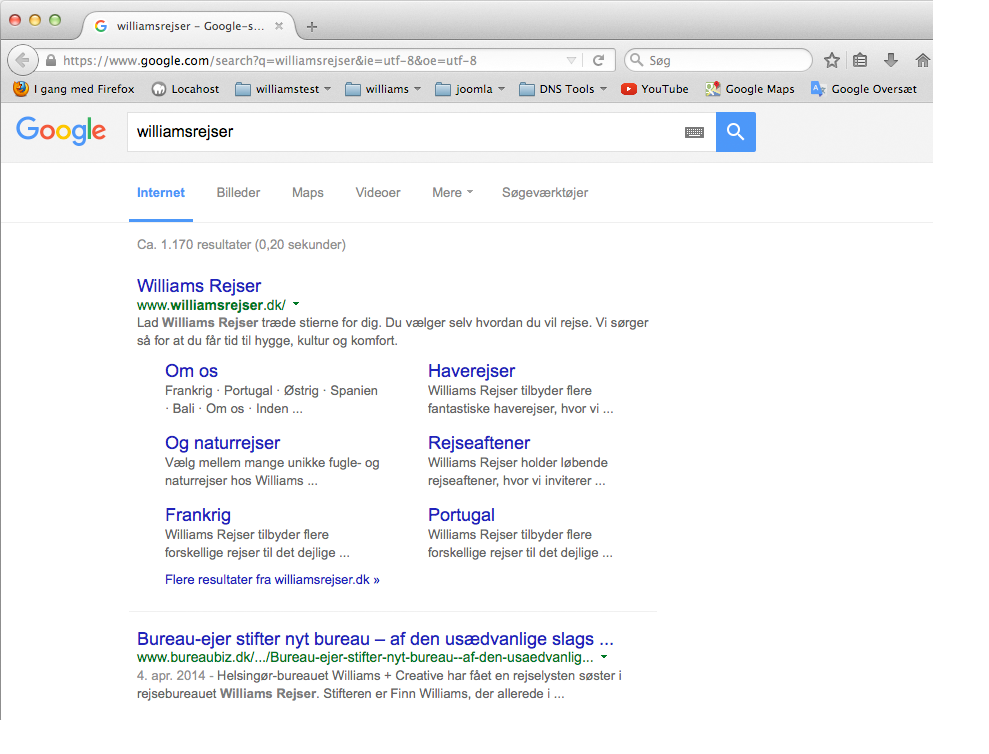Screen dimensions: 989x754
Task: Switch to the Videoer tab
Action: (378, 192)
